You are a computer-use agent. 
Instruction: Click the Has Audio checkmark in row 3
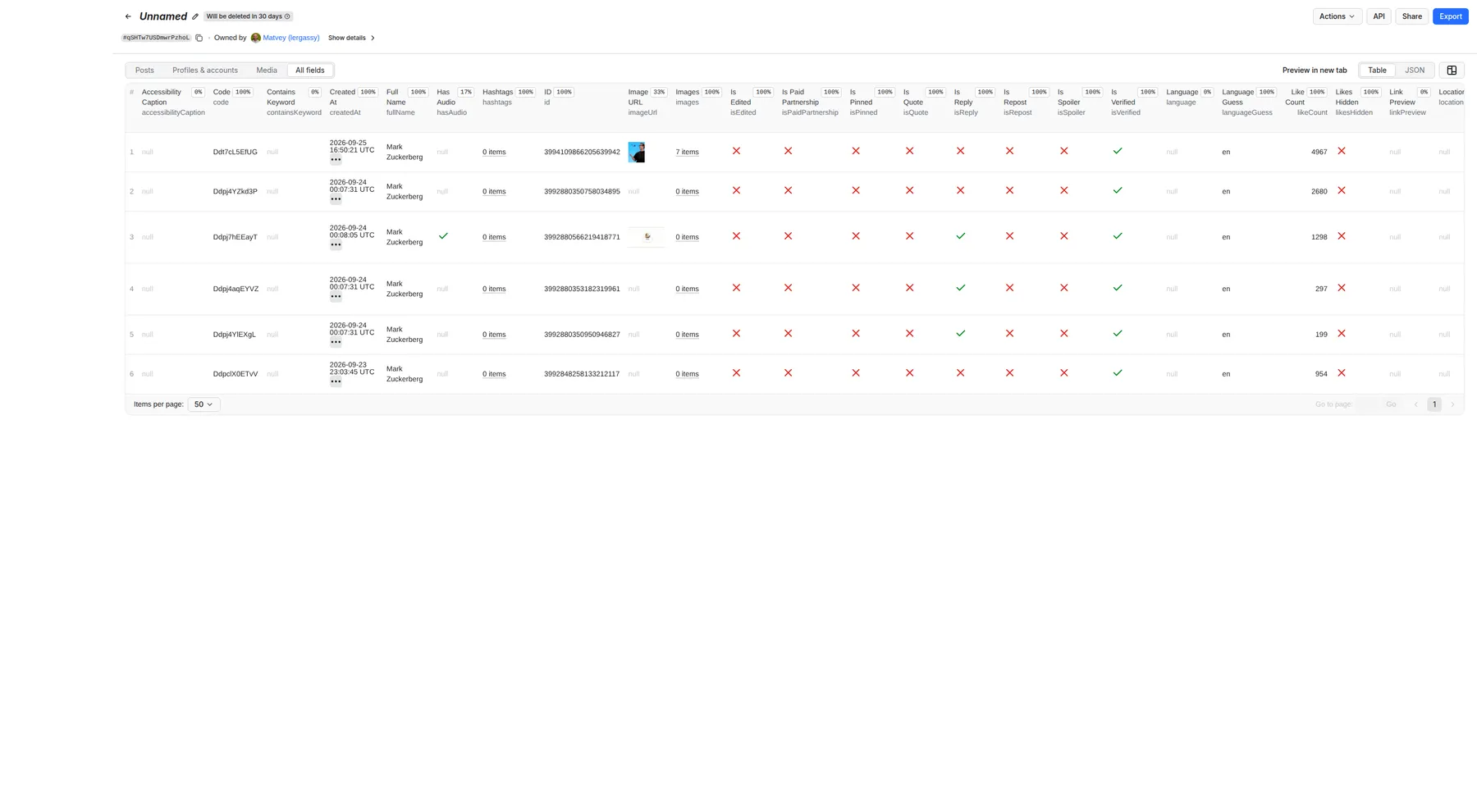click(443, 236)
